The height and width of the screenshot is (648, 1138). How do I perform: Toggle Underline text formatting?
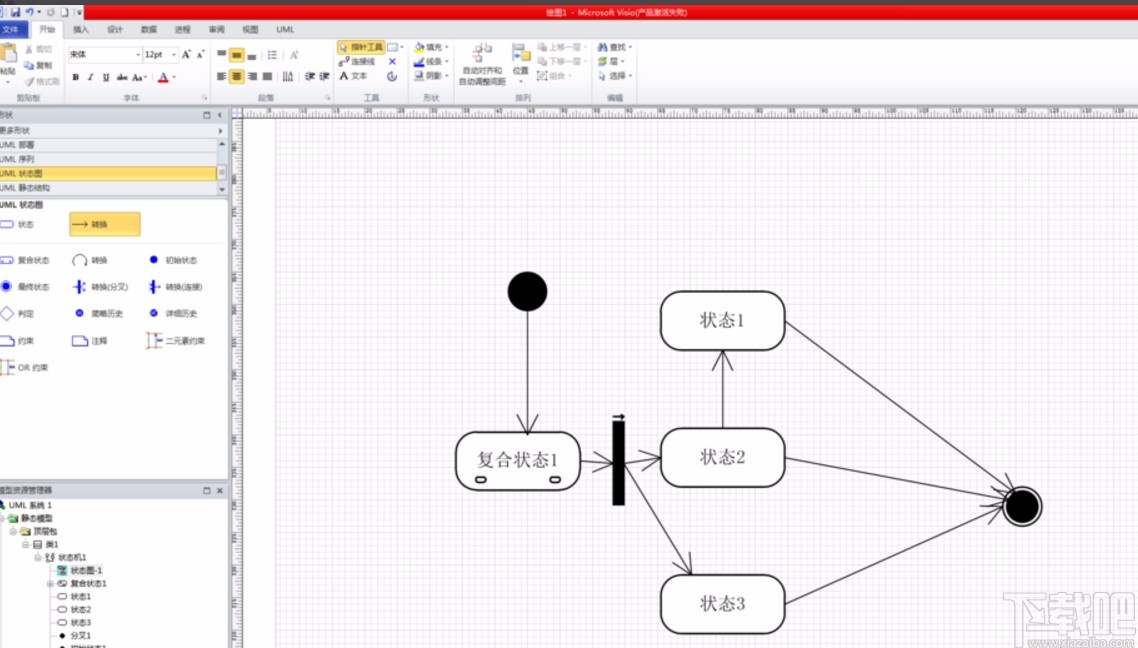click(106, 77)
